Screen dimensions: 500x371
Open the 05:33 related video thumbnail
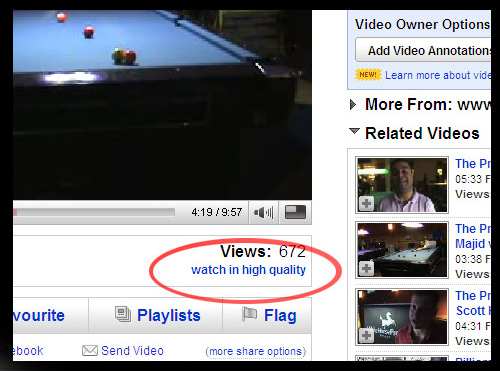coord(402,185)
